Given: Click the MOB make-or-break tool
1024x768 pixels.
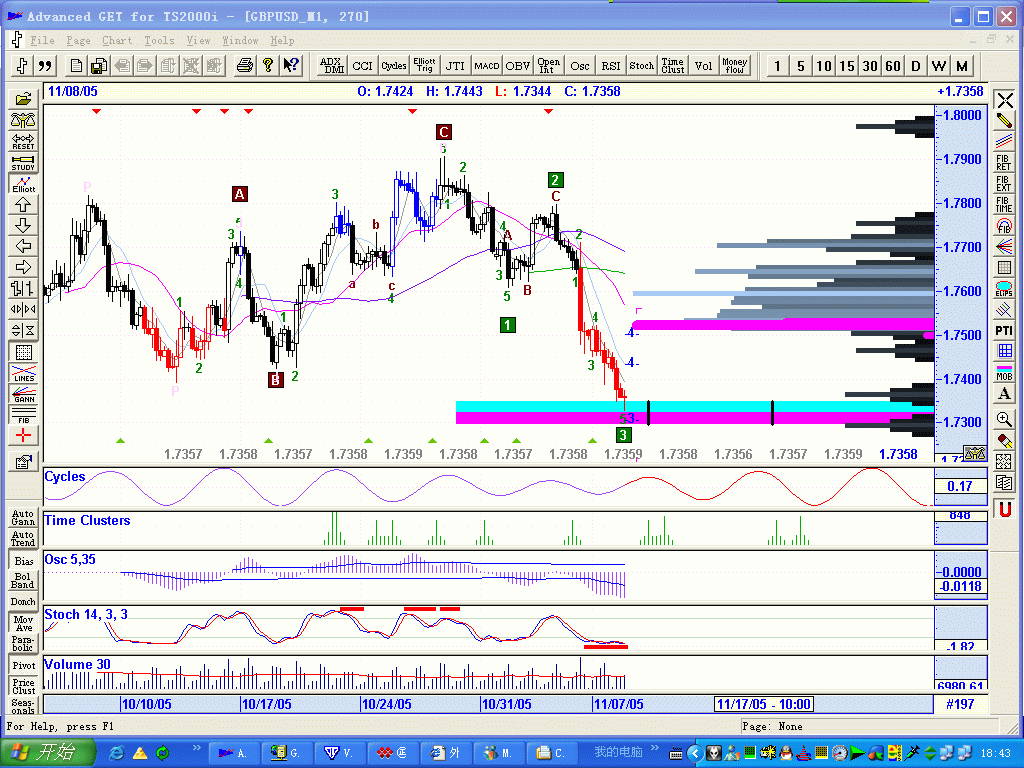Looking at the screenshot, I should click(x=1004, y=372).
